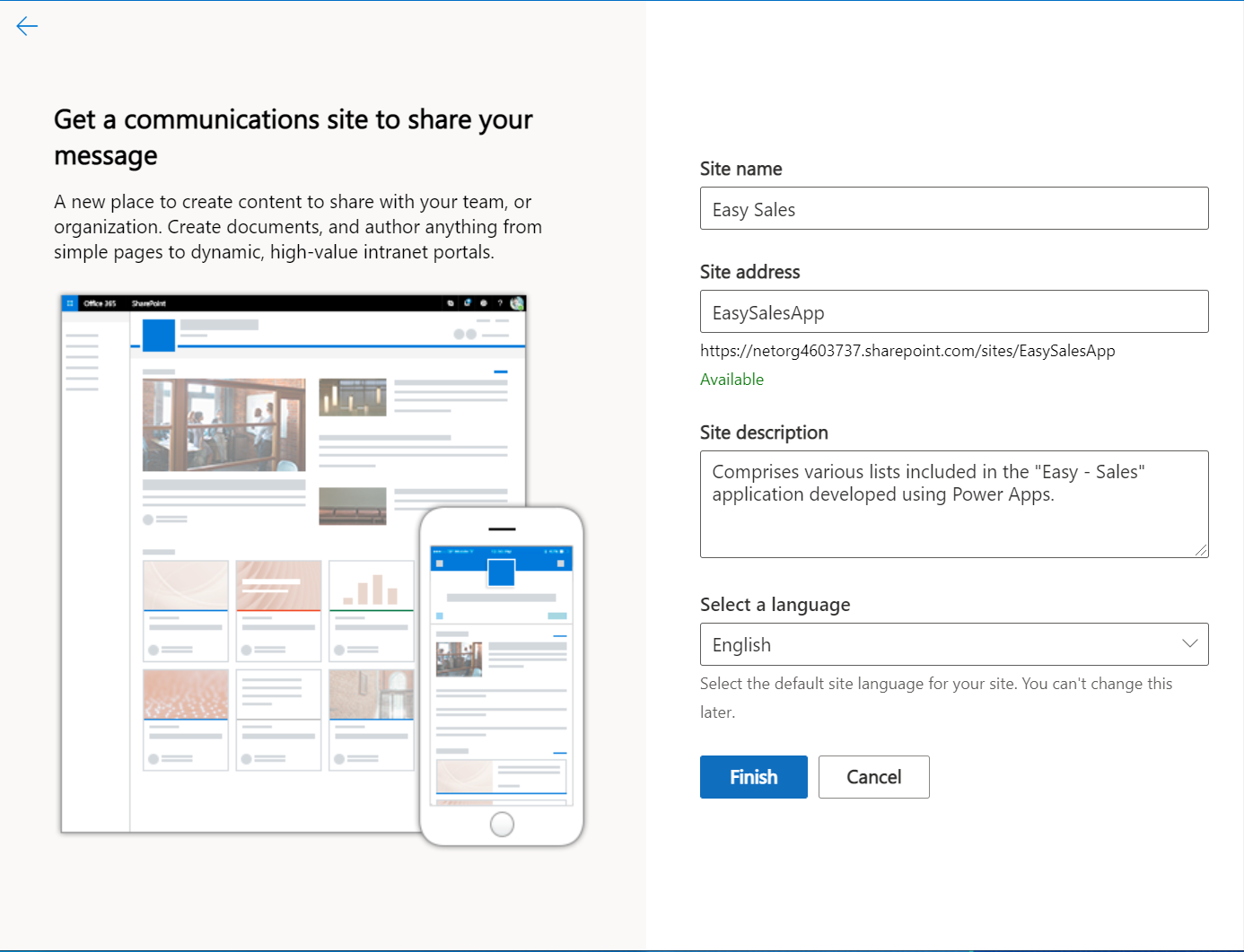Open the Select a language dropdown
This screenshot has width=1244, height=952.
point(954,644)
